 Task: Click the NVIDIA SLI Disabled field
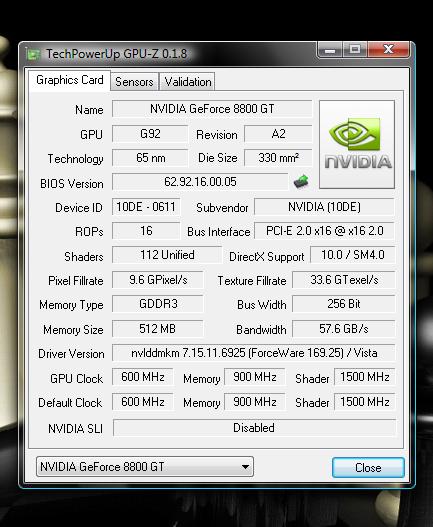254,428
